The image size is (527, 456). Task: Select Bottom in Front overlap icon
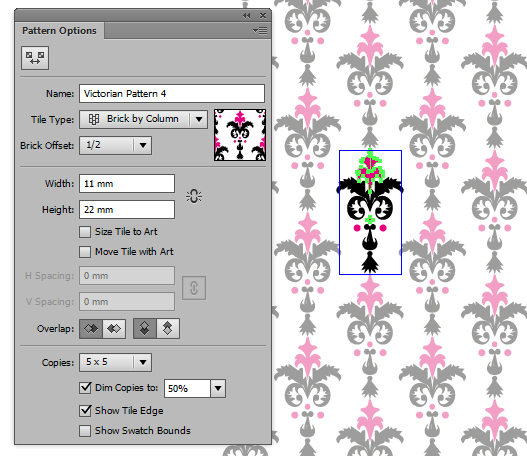168,328
